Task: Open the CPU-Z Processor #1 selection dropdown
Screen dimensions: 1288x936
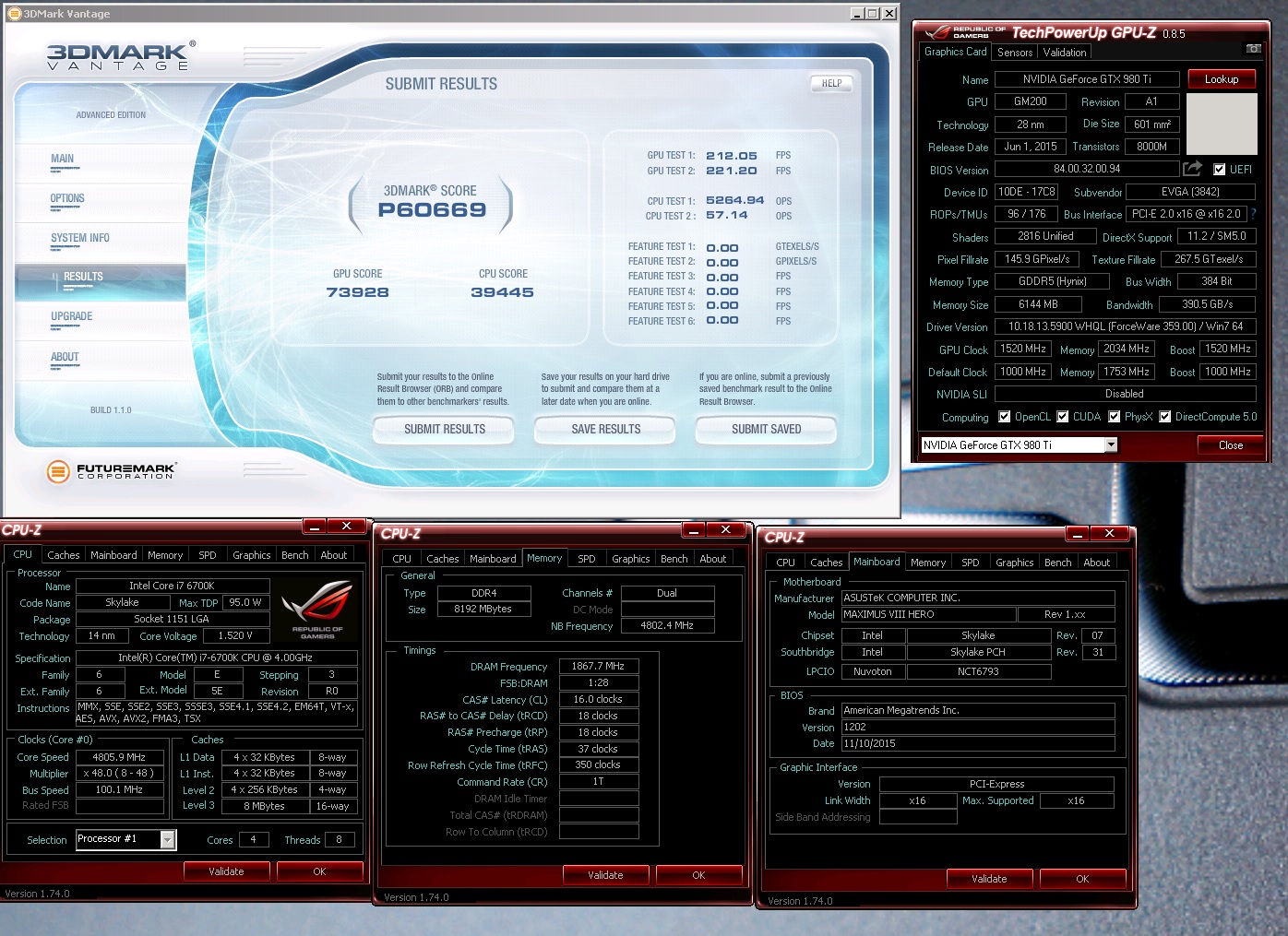Action: (168, 839)
